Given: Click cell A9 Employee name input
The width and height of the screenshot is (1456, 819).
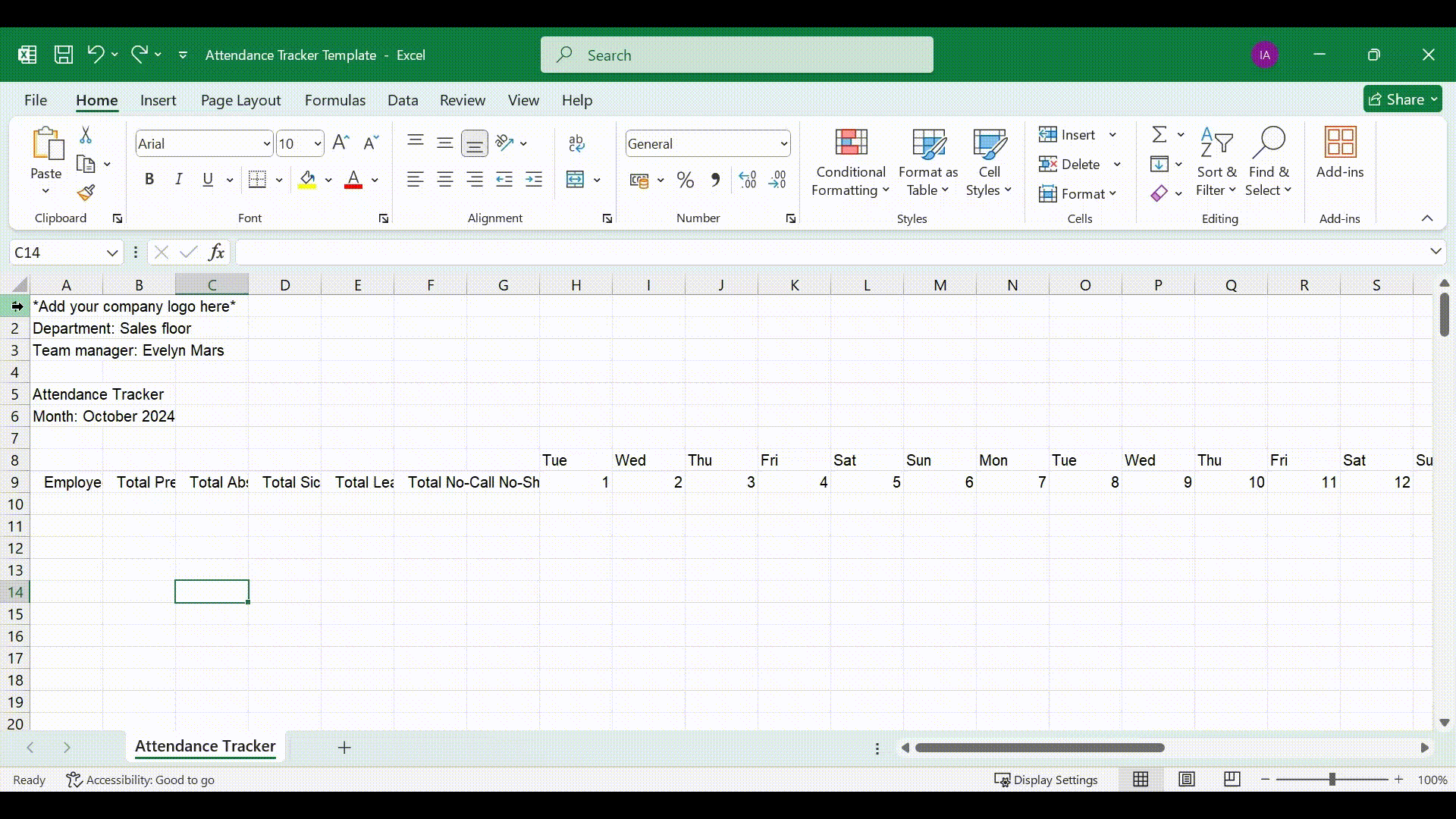Looking at the screenshot, I should tap(66, 482).
